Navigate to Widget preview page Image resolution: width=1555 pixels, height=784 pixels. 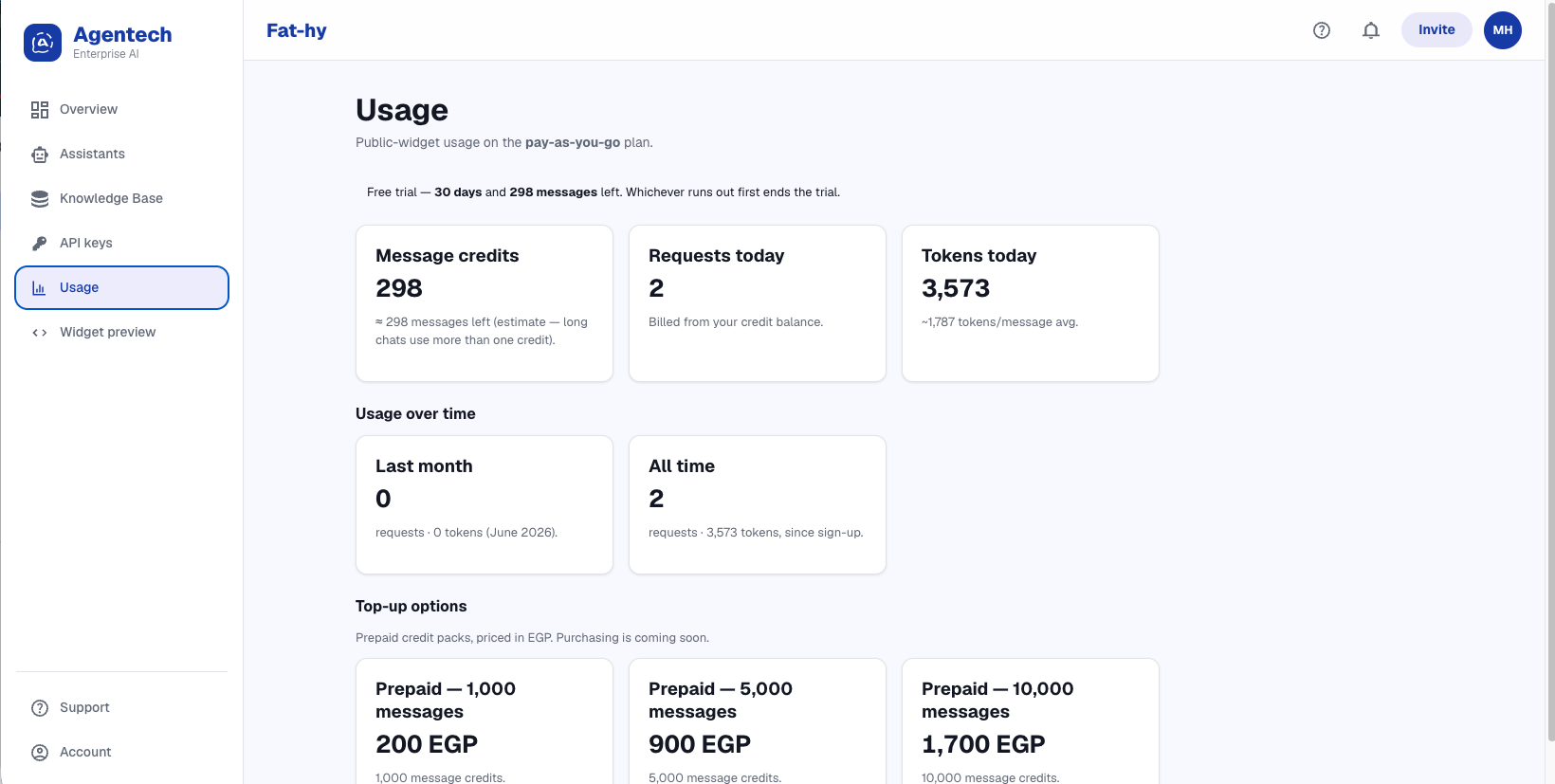(122, 333)
